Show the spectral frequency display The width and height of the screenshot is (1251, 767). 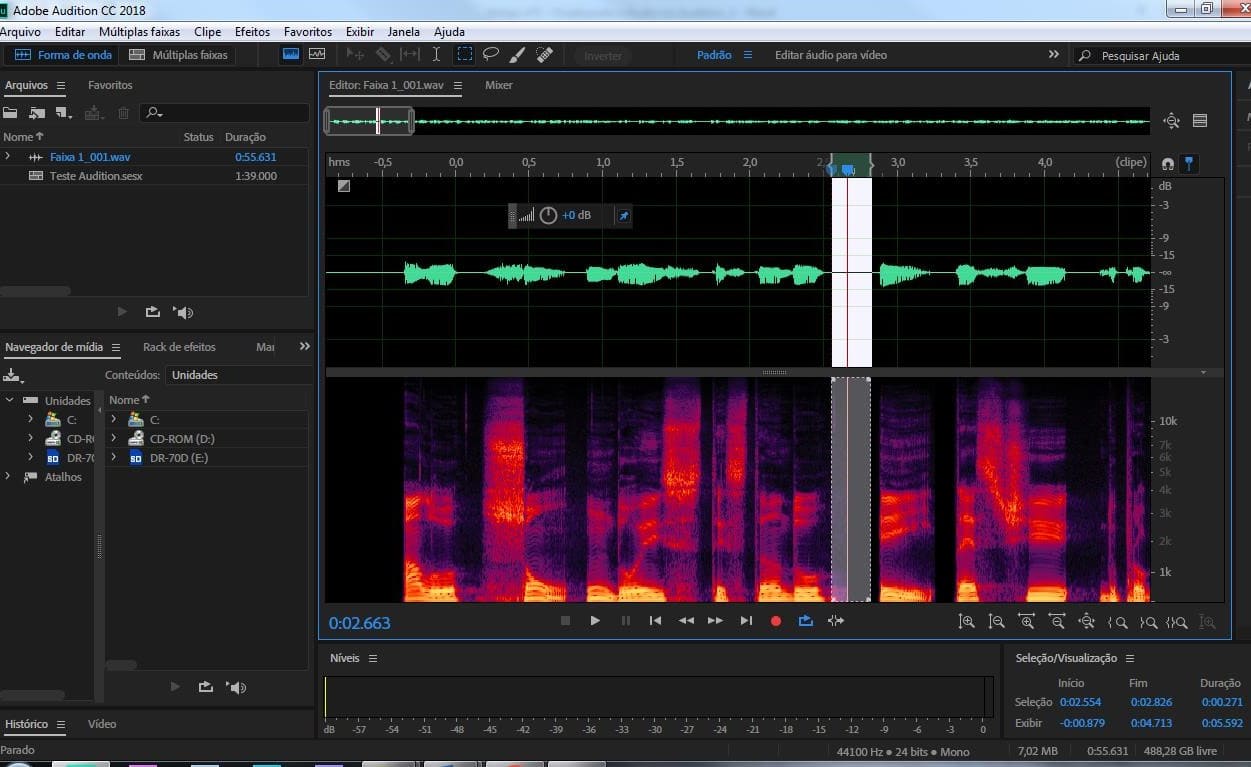[291, 54]
